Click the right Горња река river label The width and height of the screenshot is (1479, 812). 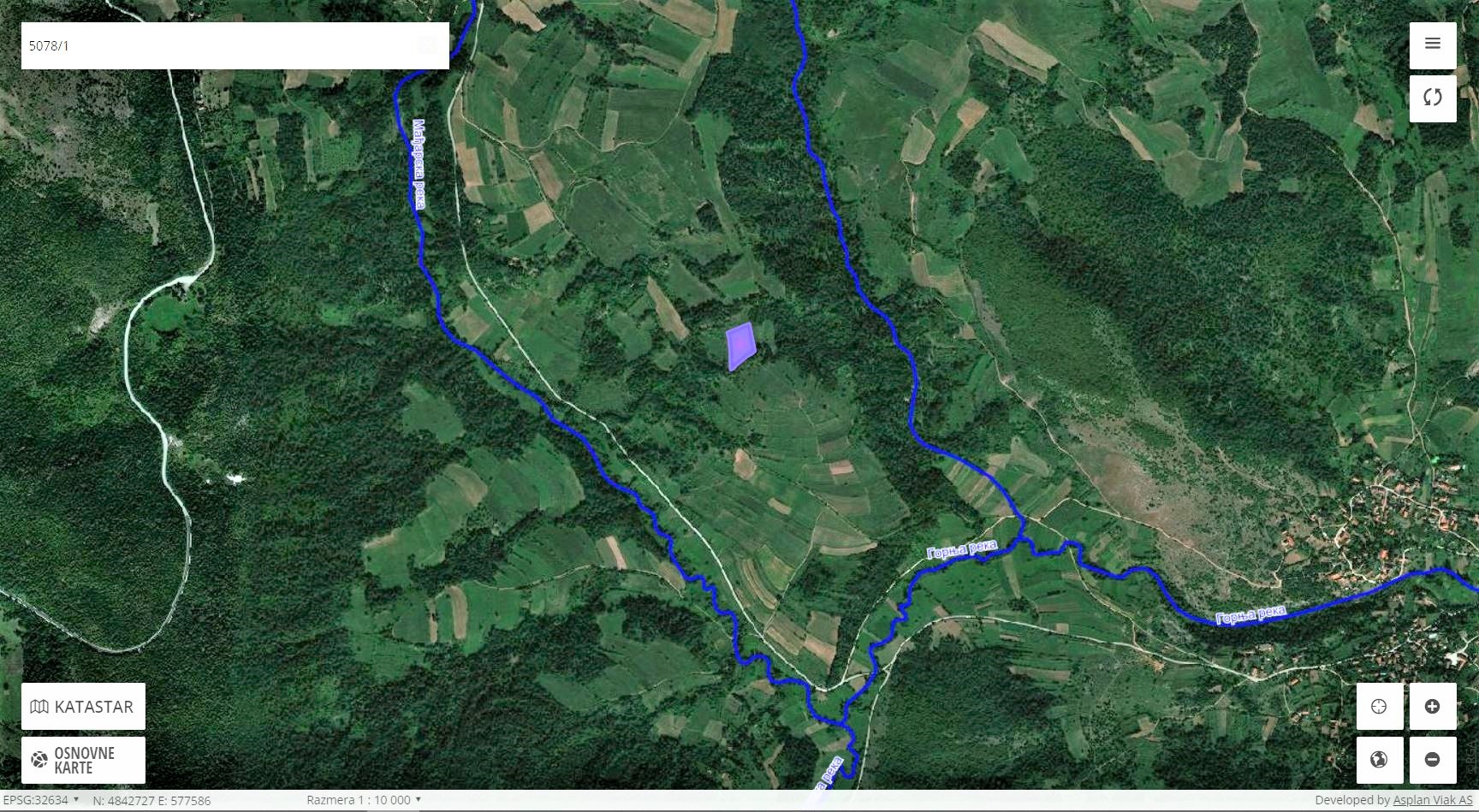pyautogui.click(x=1250, y=614)
